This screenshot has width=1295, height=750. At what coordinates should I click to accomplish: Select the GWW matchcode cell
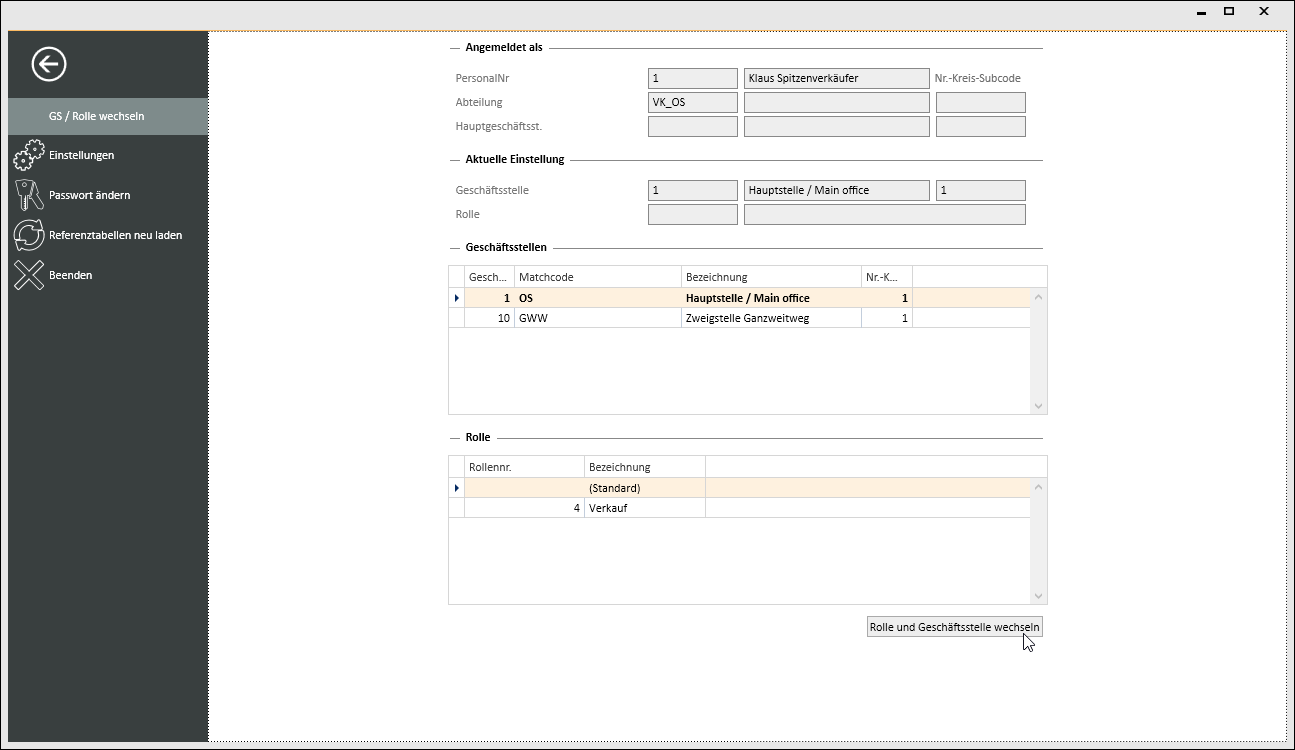click(x=598, y=318)
